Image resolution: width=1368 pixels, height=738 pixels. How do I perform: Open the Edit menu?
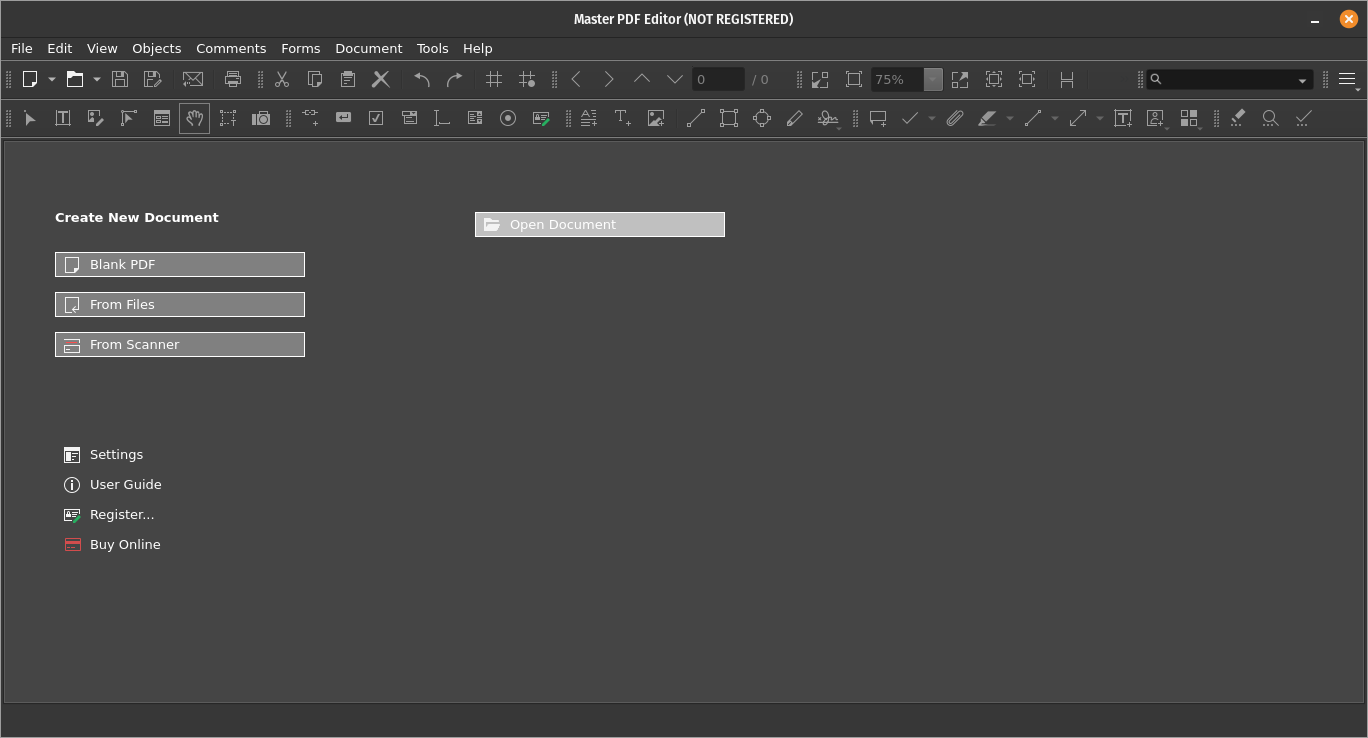tap(60, 48)
